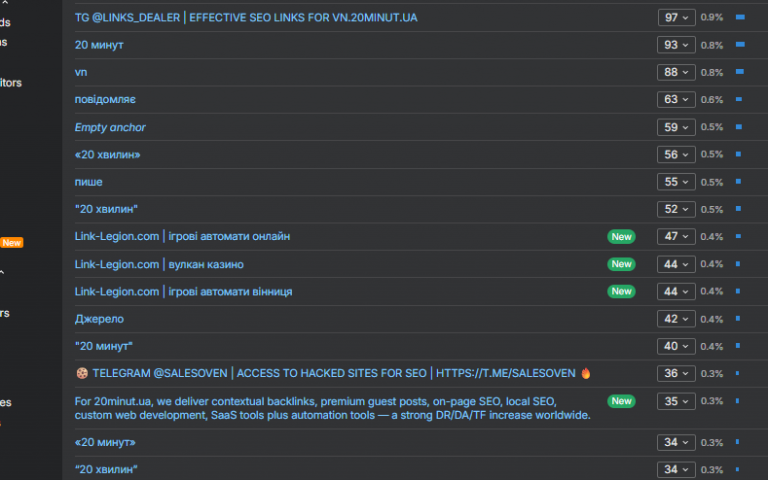The width and height of the screenshot is (768, 480).
Task: Open the curly-quoted “20 хвилин” anchor in the 34 row
Action: coord(106,469)
